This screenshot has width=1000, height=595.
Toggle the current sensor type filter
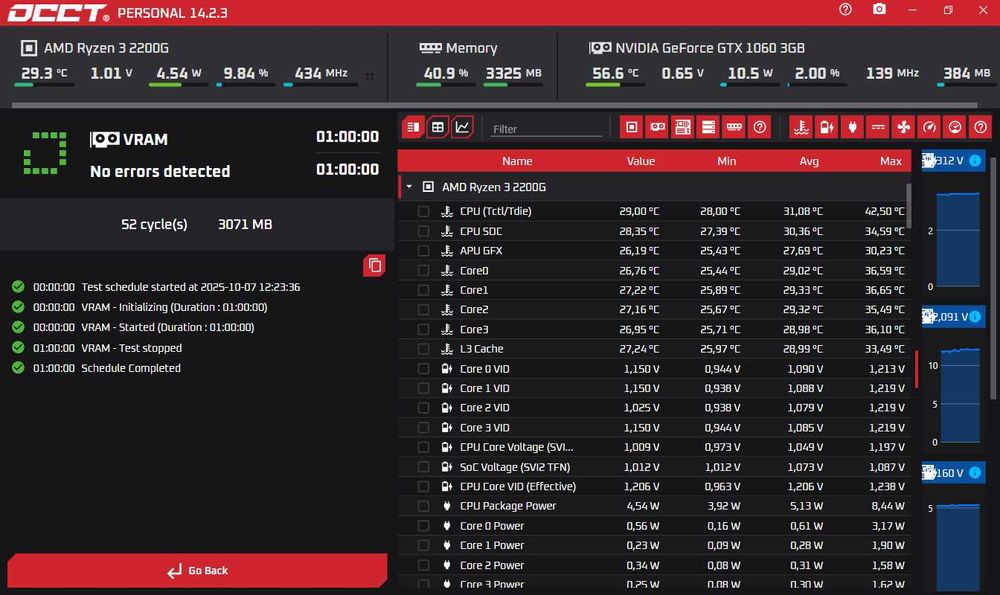pos(878,128)
